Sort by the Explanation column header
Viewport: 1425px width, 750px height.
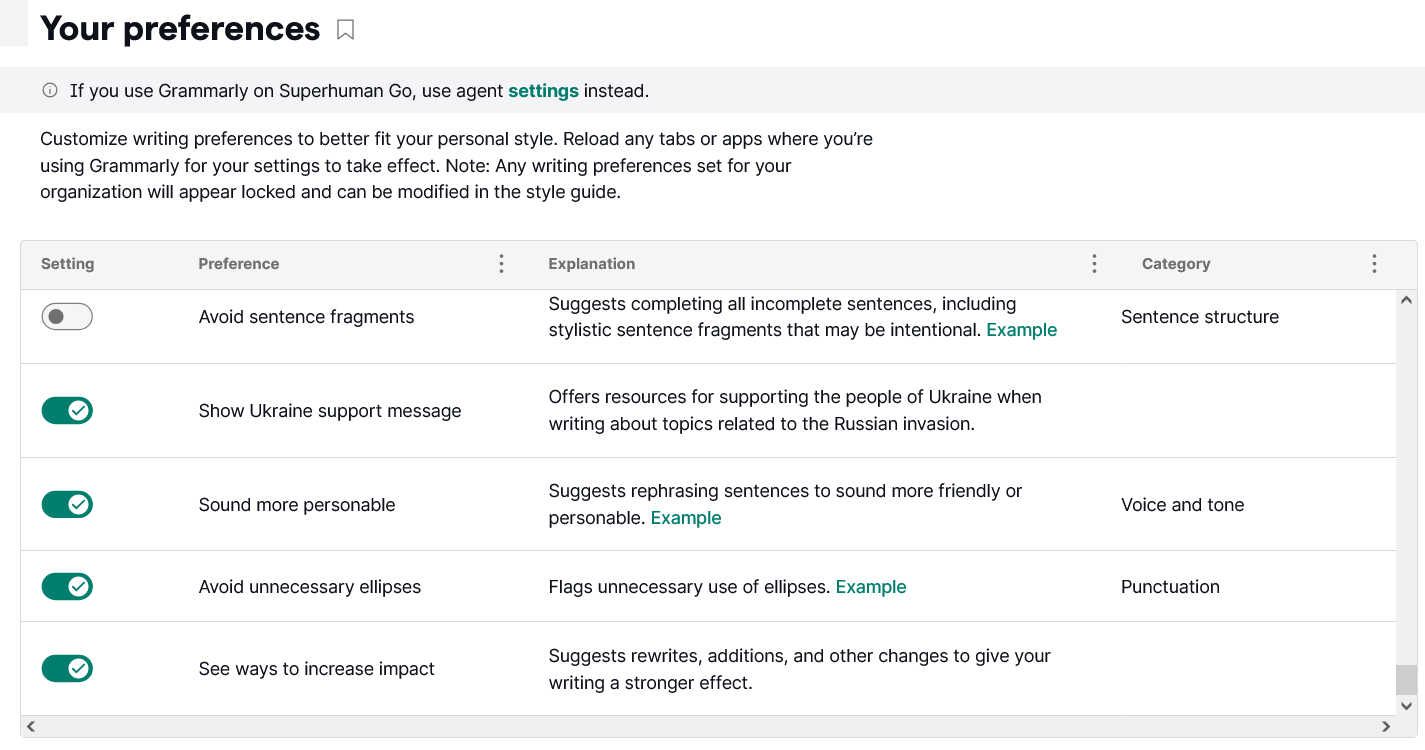[x=592, y=264]
